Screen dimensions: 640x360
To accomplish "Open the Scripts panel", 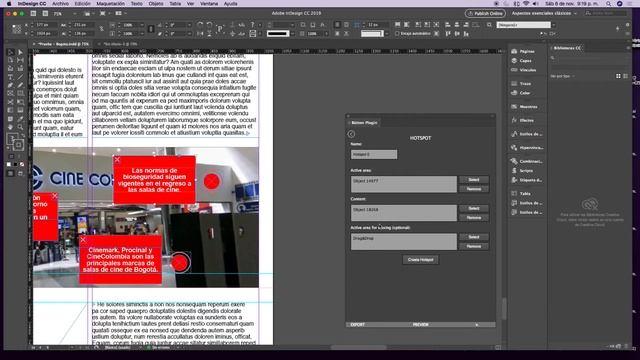I will click(527, 171).
